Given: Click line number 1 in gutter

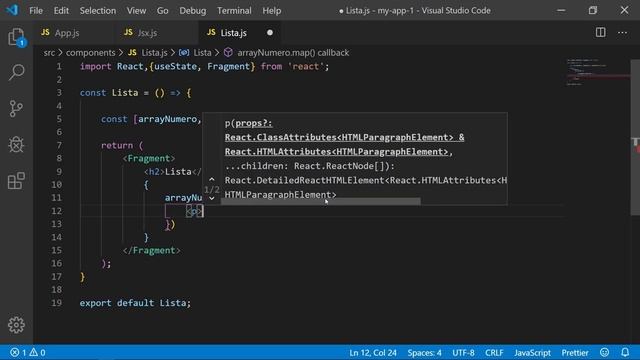Looking at the screenshot, I should (59, 67).
